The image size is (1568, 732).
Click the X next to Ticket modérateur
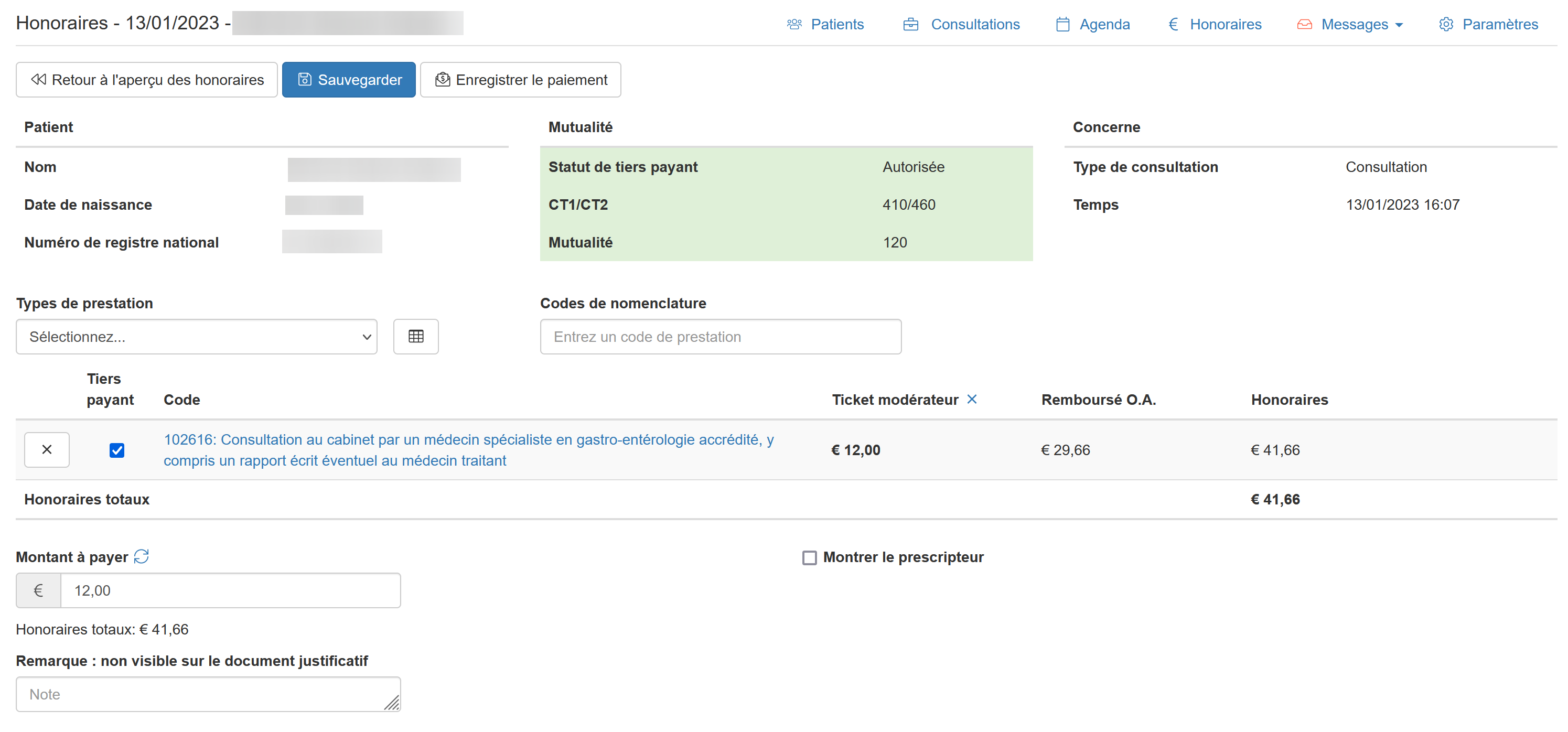tap(971, 399)
